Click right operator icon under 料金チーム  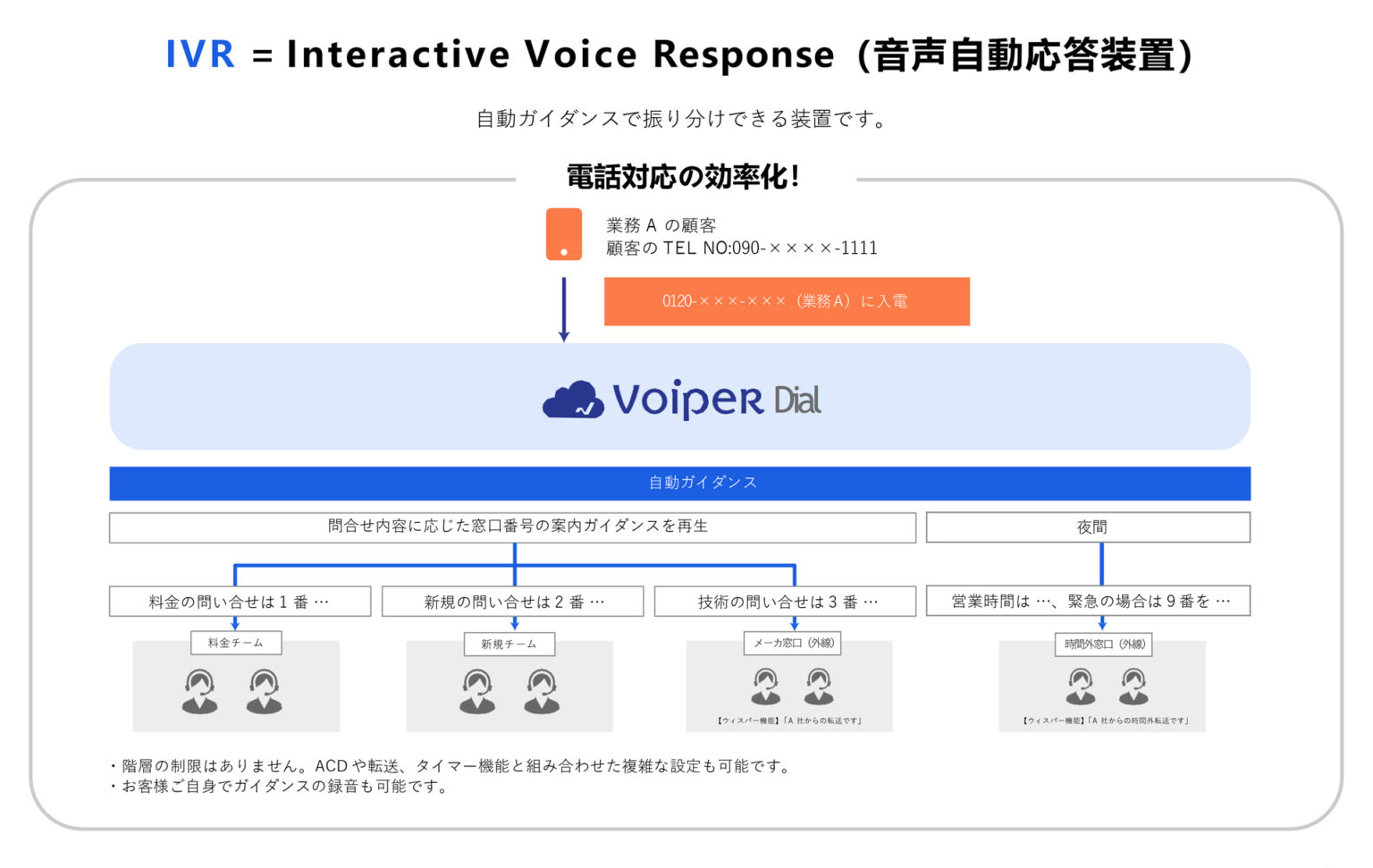(264, 691)
